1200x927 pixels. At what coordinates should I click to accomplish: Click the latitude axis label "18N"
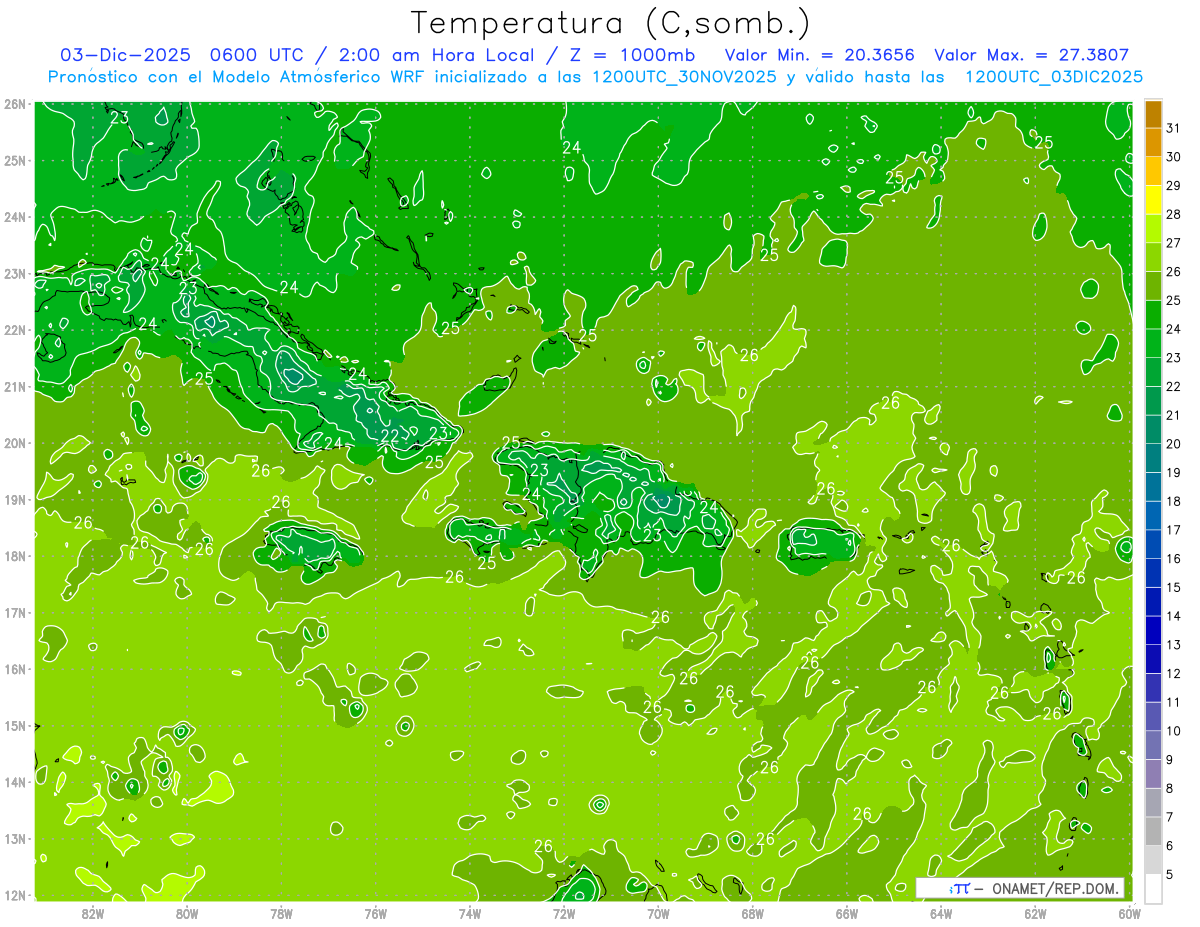[14, 556]
